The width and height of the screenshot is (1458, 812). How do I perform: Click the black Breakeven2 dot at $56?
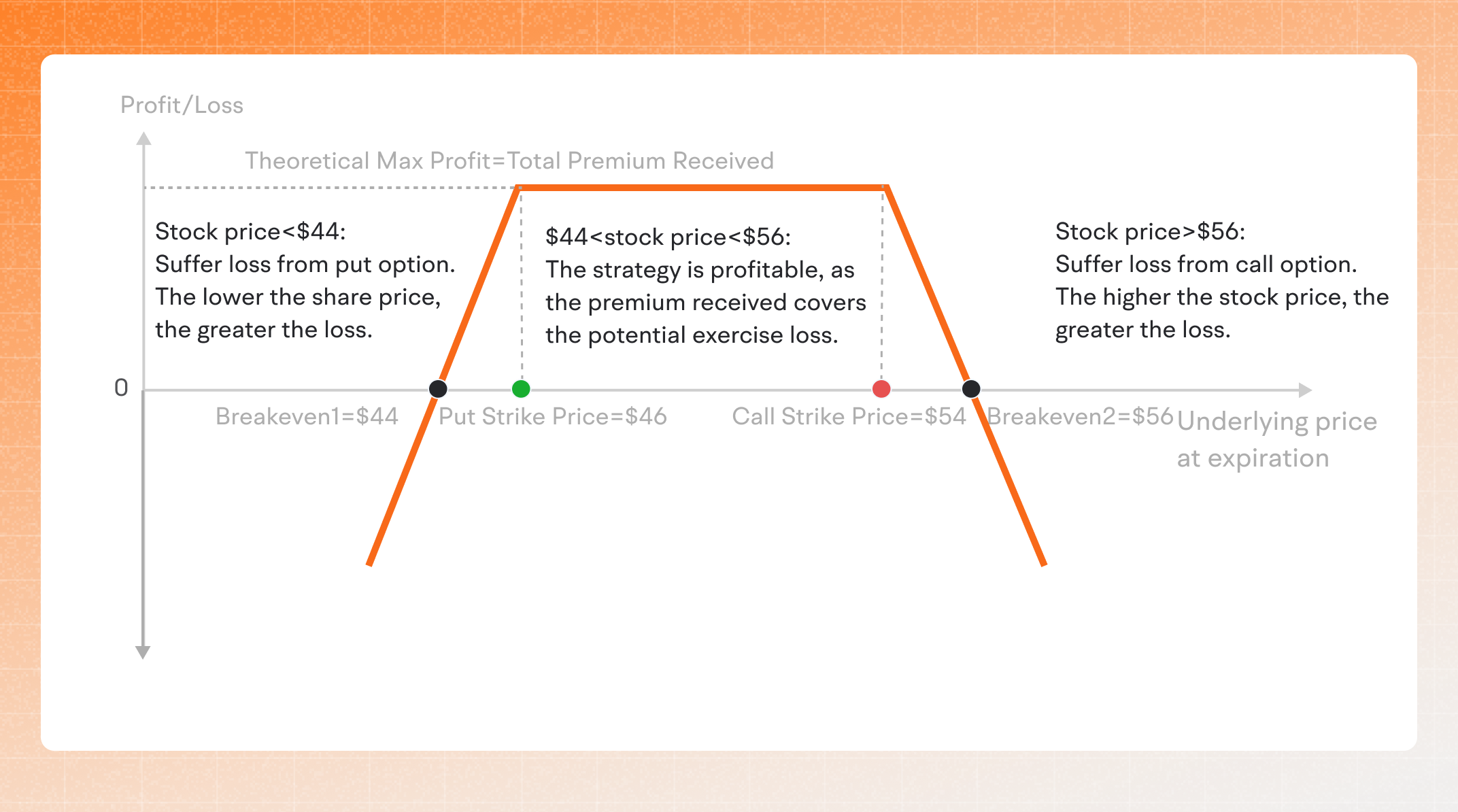(x=971, y=389)
